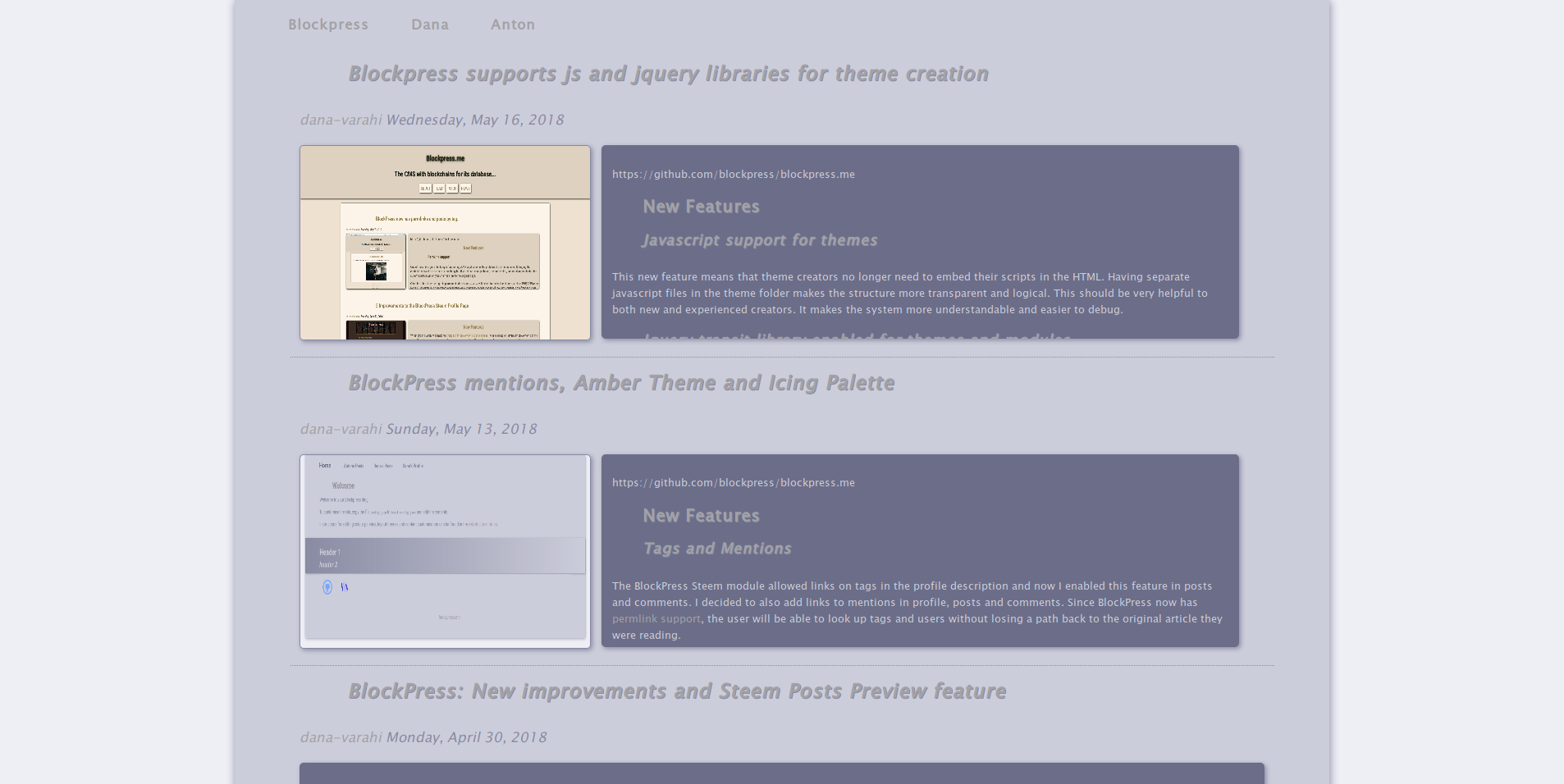Click paragraph starting 'This new feature means'
This screenshot has width=1564, height=784.
tap(909, 293)
